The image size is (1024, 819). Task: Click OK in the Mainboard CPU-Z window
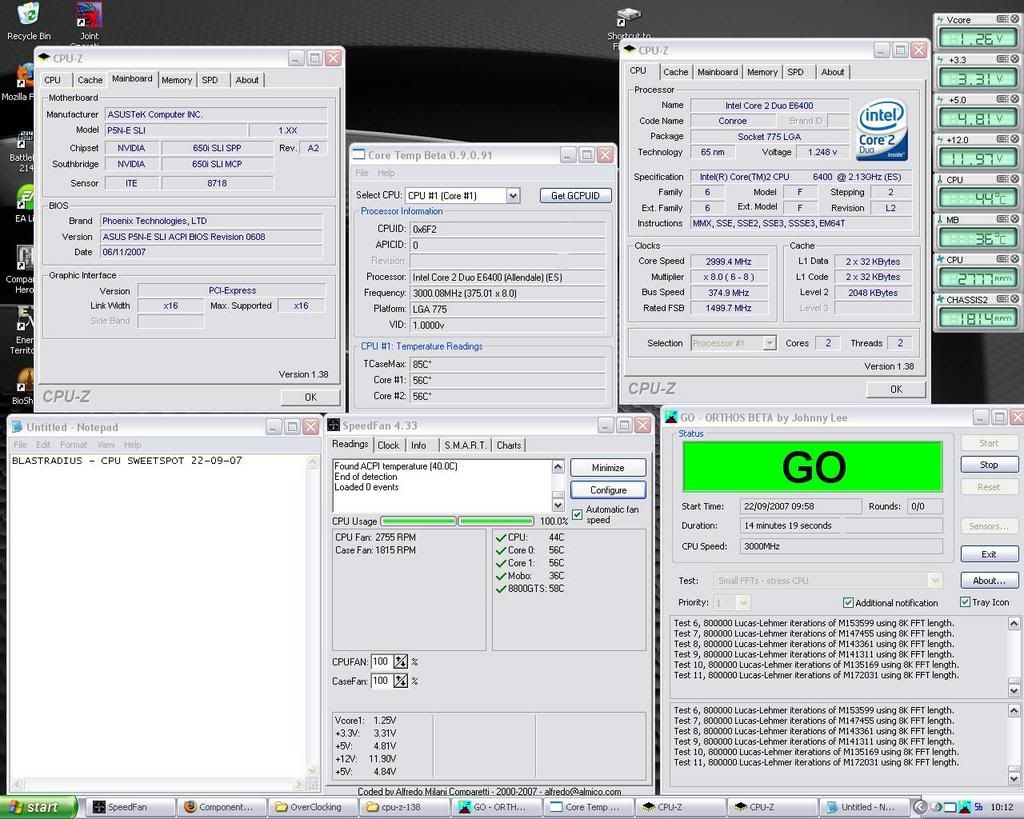pos(310,397)
